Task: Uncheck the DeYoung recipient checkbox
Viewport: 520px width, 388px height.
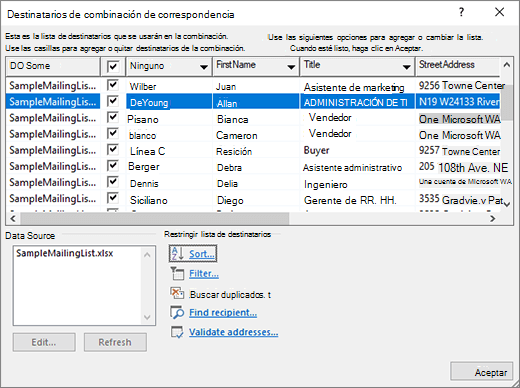Action: (x=113, y=101)
